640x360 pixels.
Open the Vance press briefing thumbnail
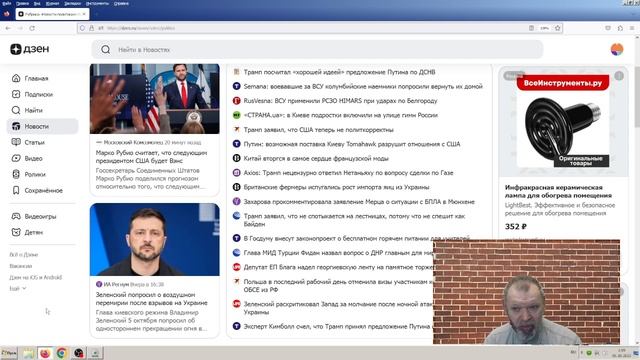155,99
